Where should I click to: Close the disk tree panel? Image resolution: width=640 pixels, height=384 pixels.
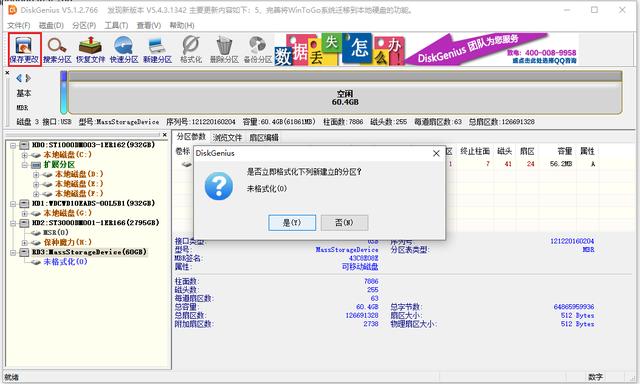(x=164, y=135)
